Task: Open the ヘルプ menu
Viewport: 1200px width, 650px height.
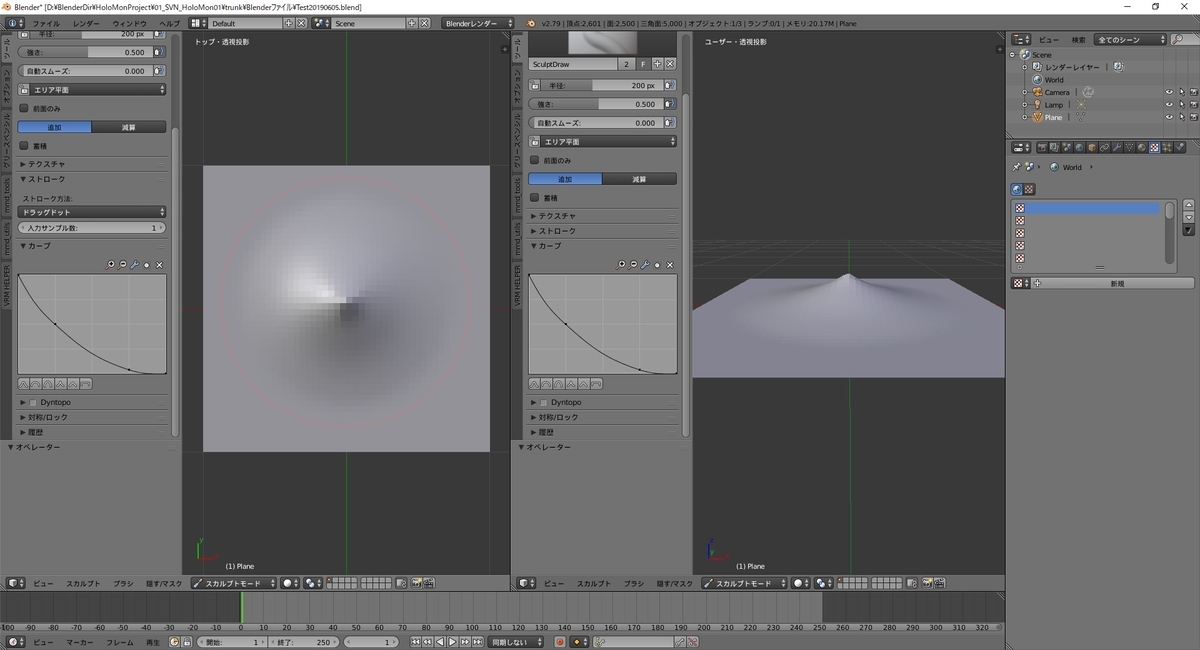Action: coord(170,22)
